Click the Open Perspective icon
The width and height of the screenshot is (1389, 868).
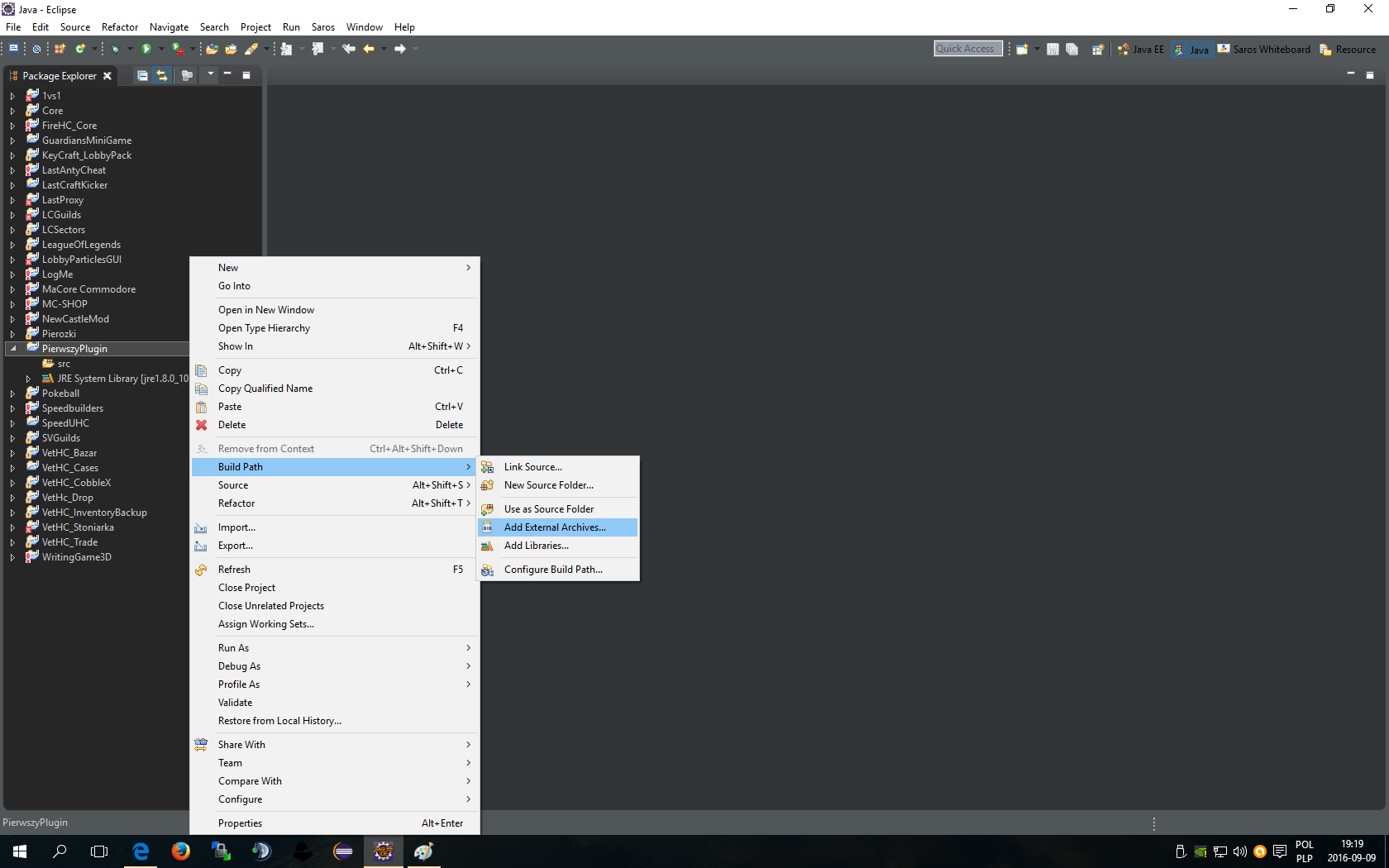1097,50
